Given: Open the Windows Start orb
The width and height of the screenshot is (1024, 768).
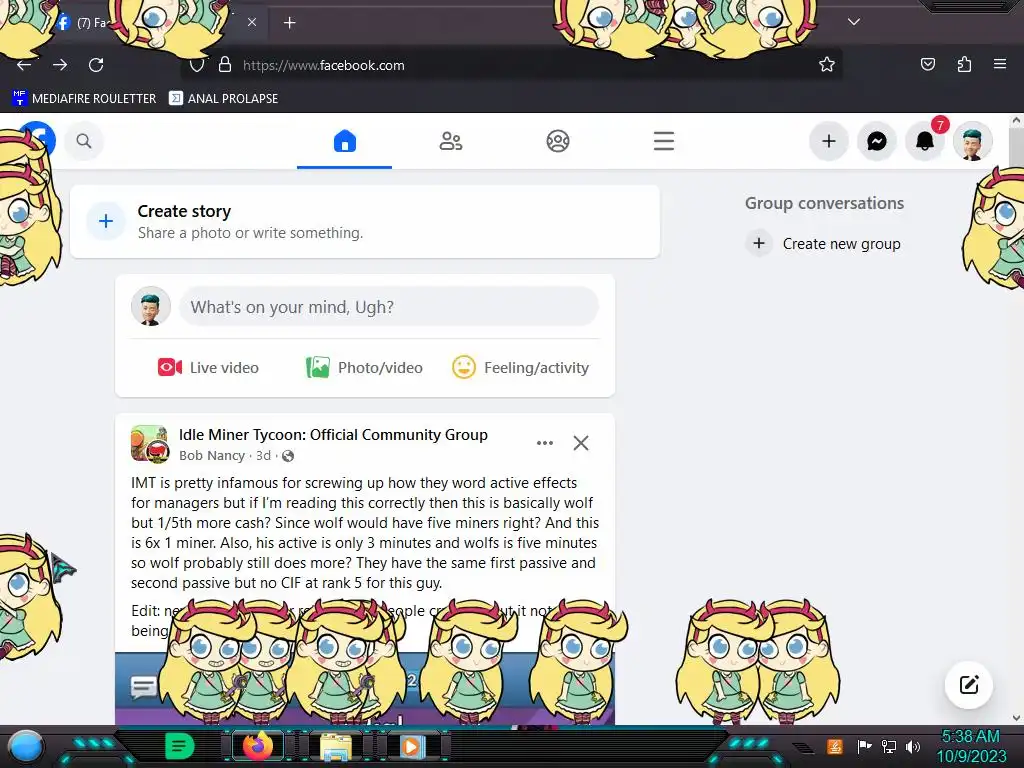Looking at the screenshot, I should point(26,746).
